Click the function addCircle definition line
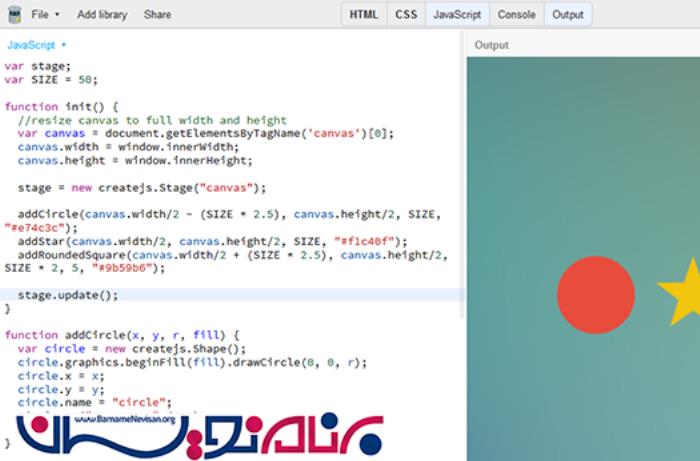The image size is (700, 461). (x=122, y=335)
